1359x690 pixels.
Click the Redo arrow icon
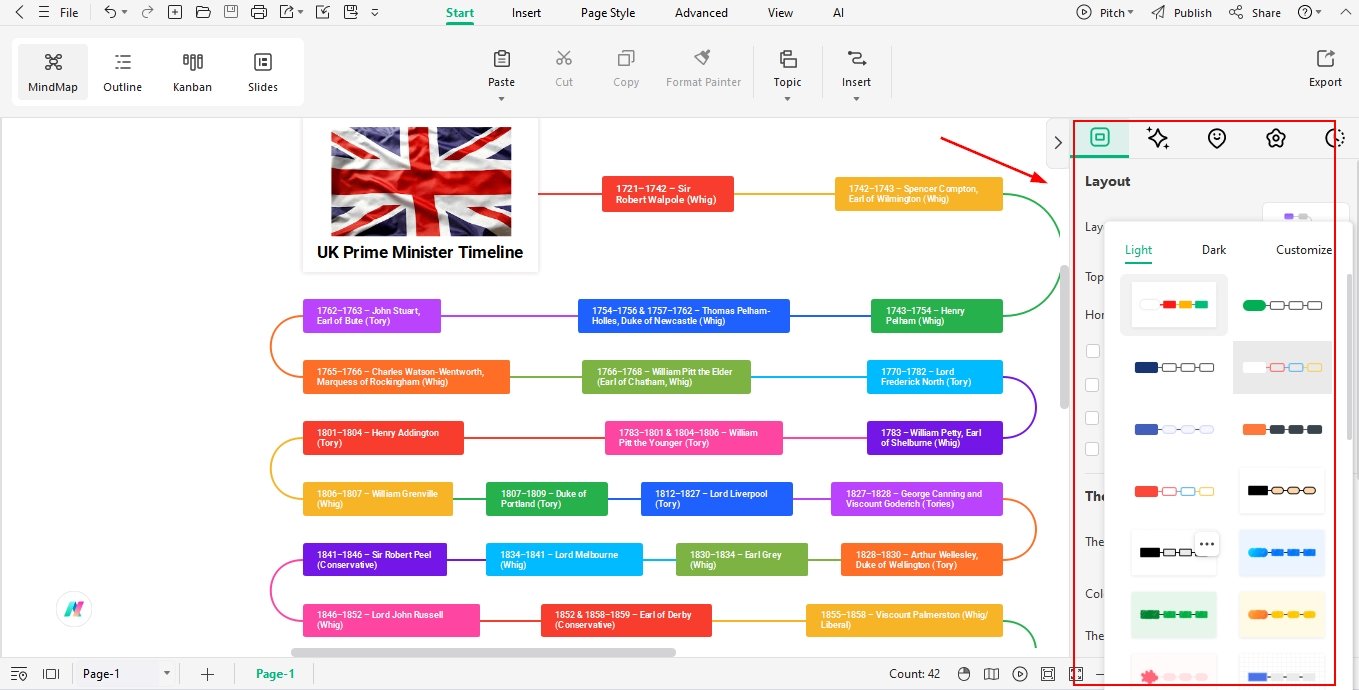point(147,13)
